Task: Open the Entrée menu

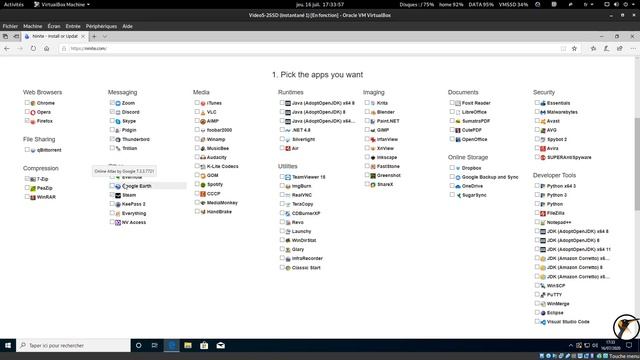Action: [73, 26]
